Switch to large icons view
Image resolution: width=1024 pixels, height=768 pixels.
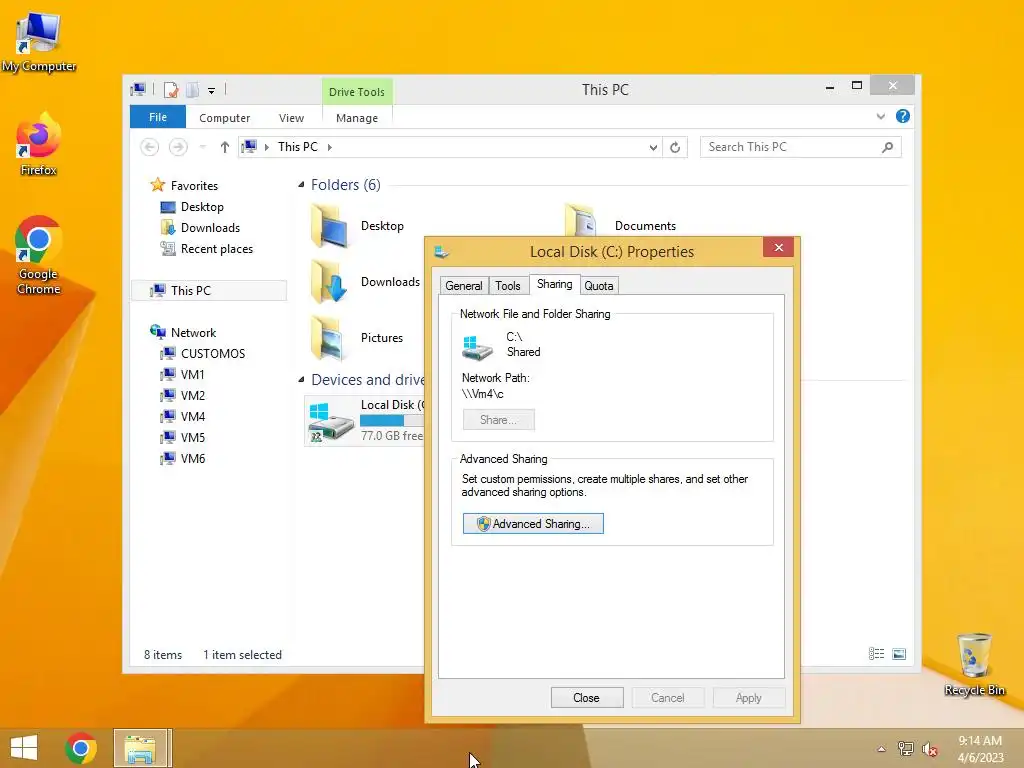pyautogui.click(x=899, y=654)
